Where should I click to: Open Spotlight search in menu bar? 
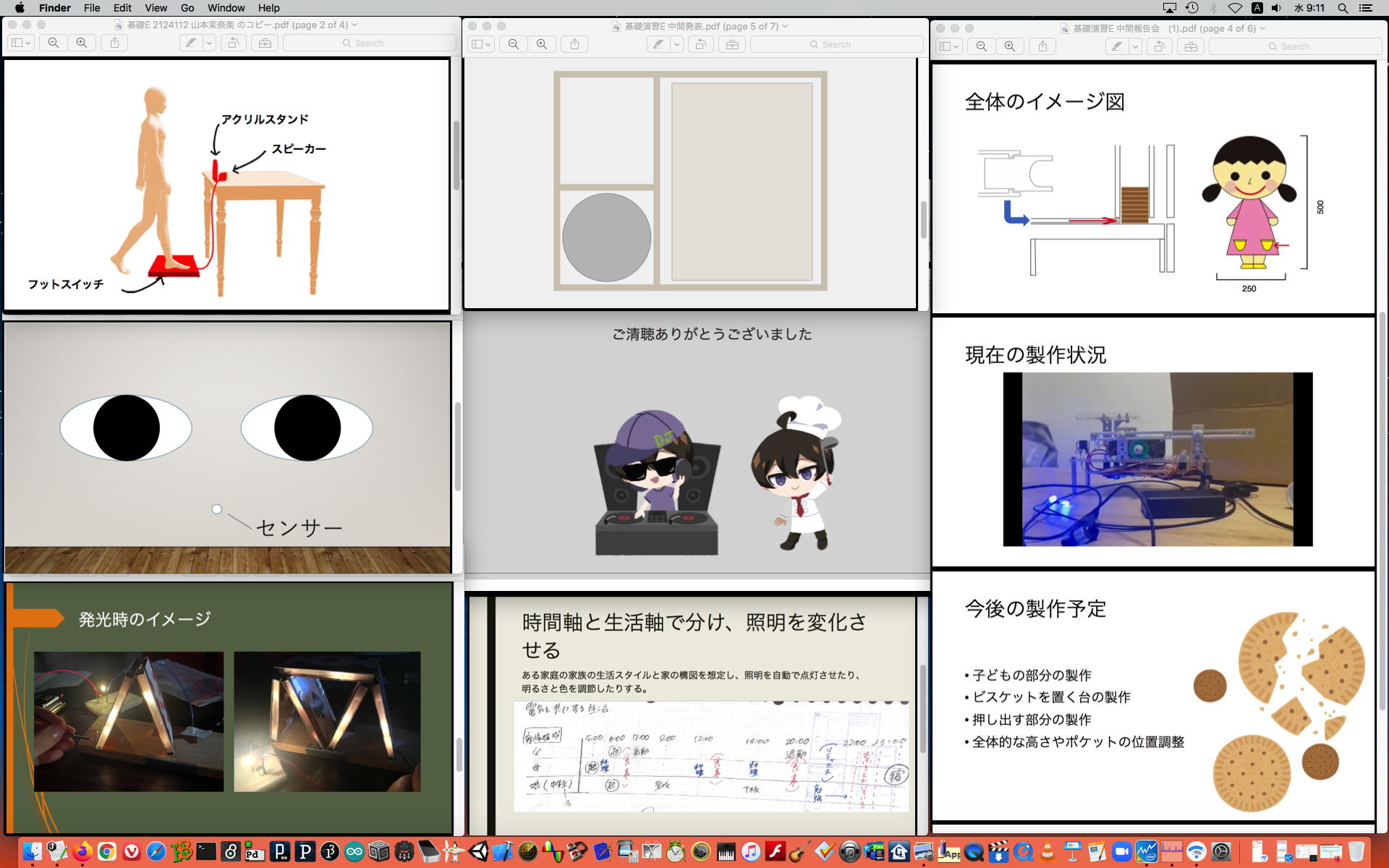(1343, 8)
